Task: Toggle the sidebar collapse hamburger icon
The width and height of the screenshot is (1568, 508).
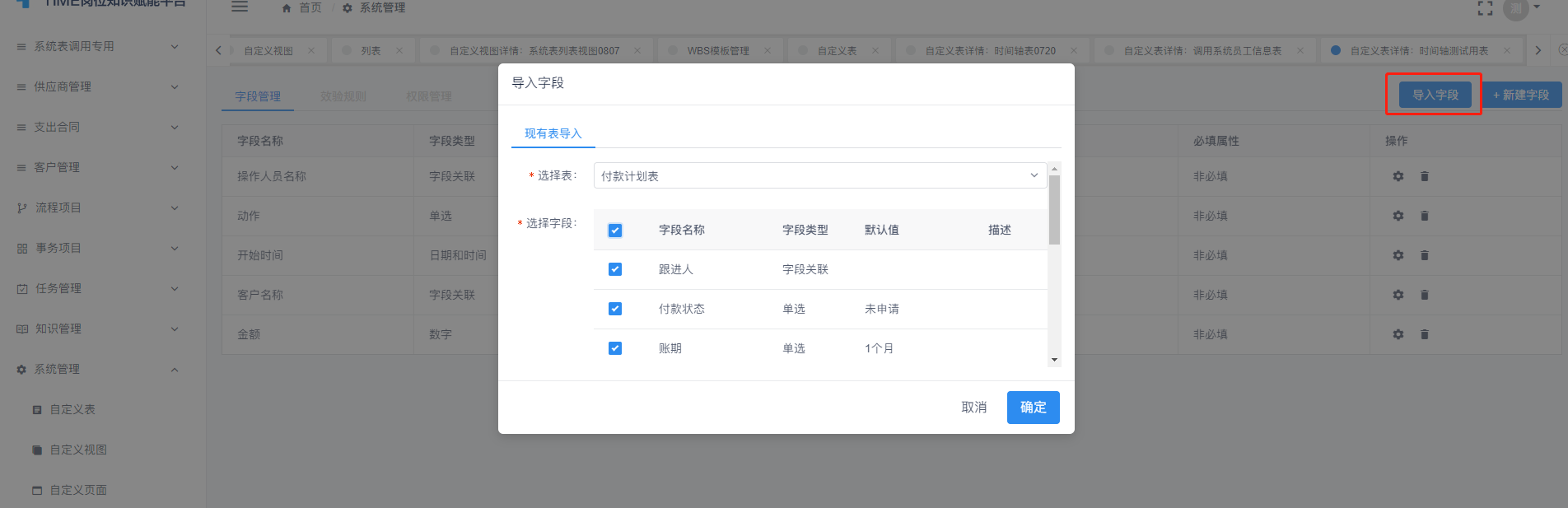Action: tap(240, 7)
